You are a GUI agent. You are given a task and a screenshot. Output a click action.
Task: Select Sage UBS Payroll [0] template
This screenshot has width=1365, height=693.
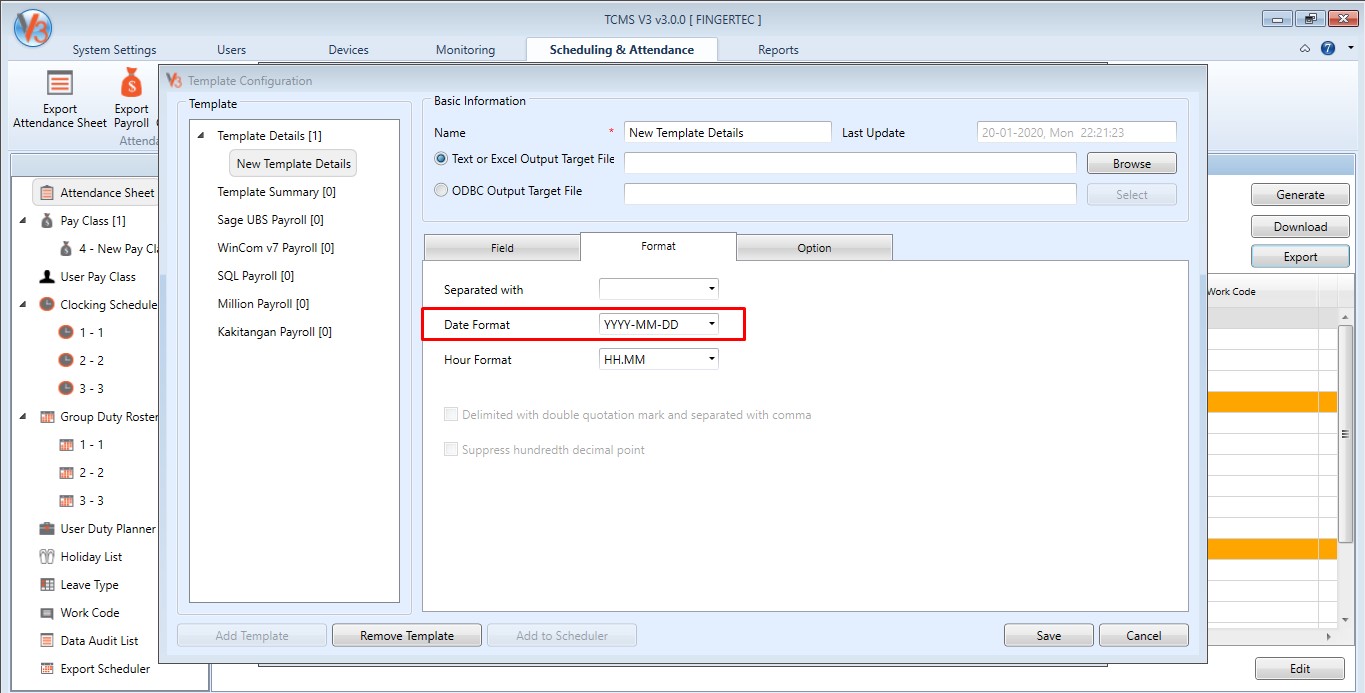270,220
